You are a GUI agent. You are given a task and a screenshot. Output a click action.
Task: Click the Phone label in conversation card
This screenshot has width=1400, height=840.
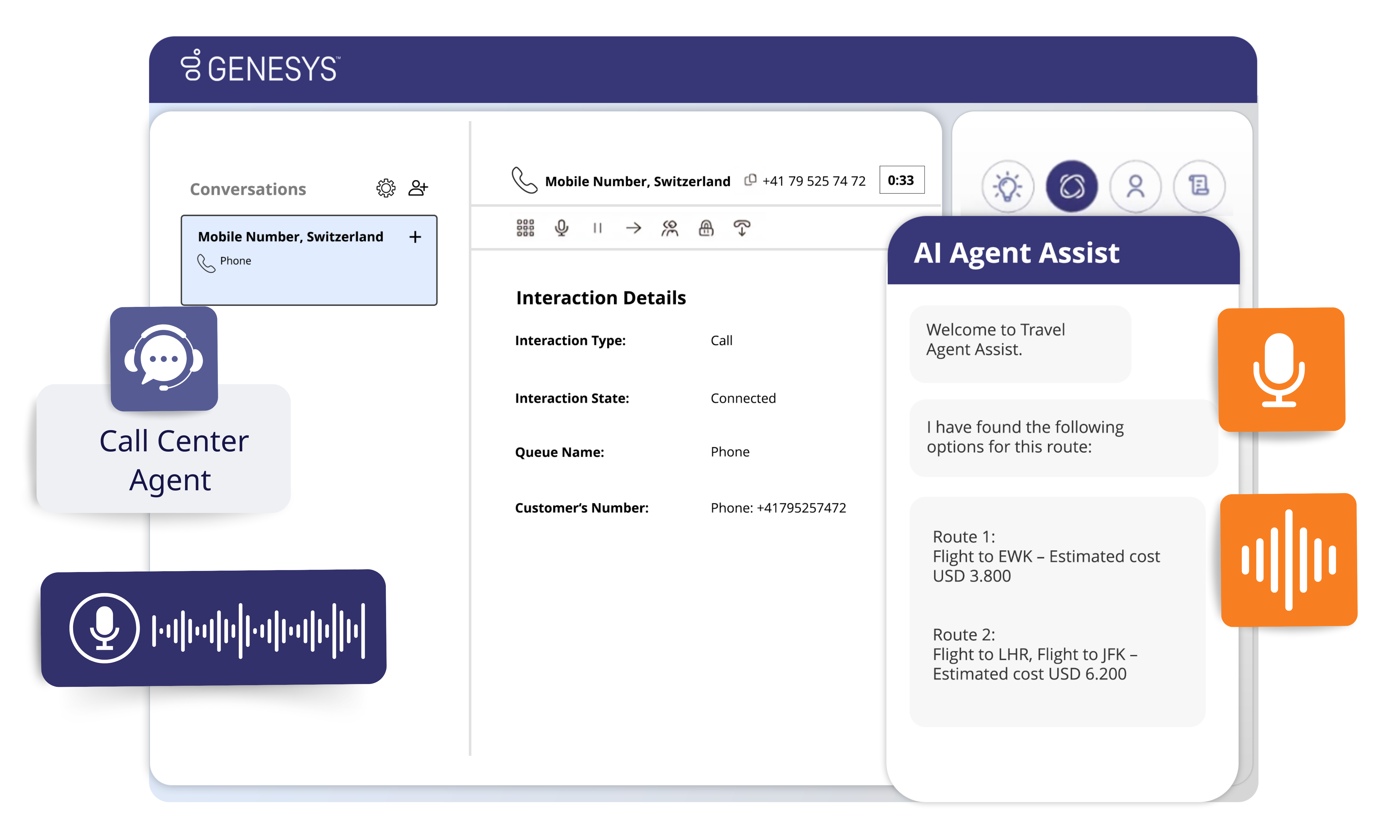click(x=235, y=261)
